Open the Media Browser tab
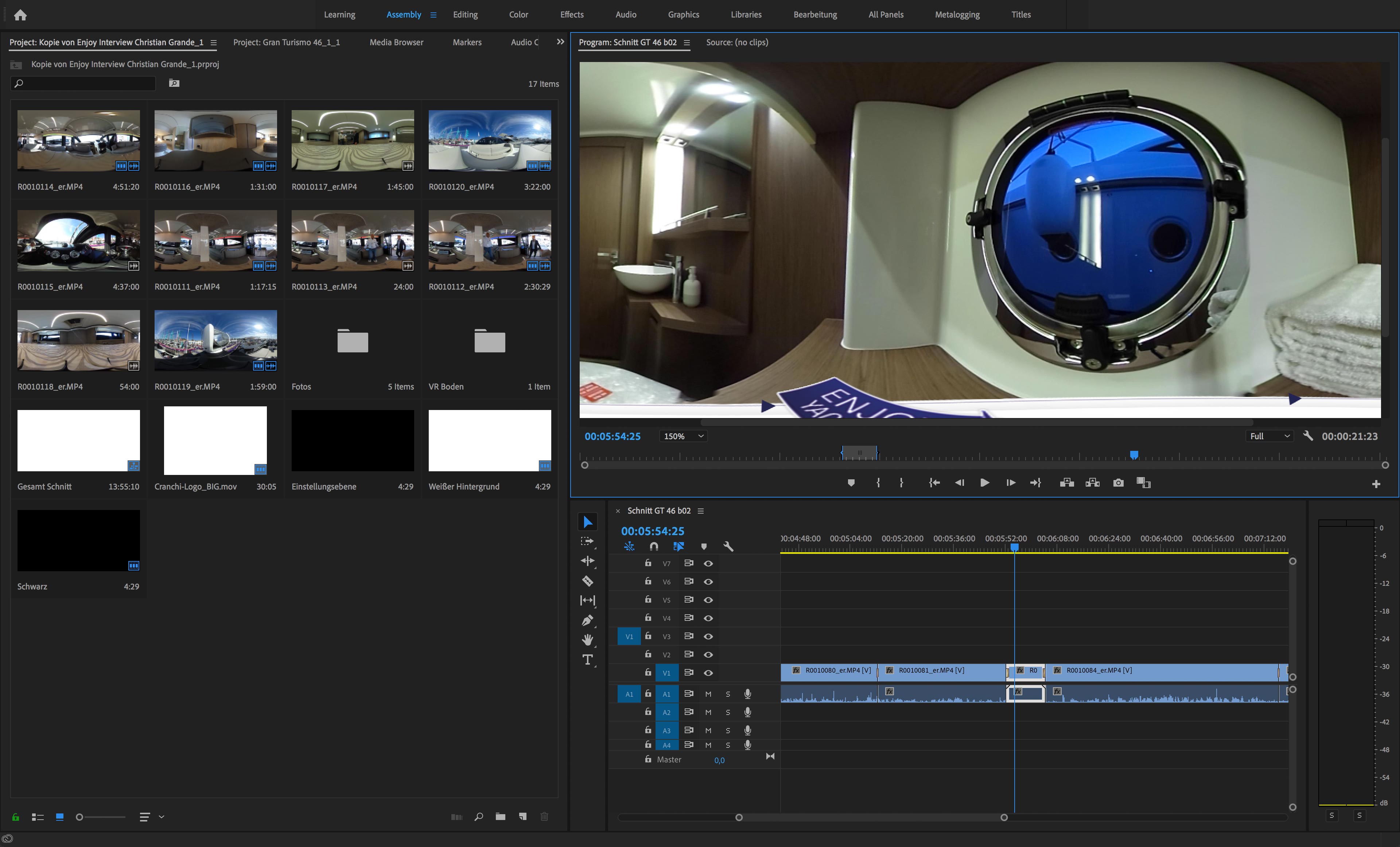 pyautogui.click(x=396, y=42)
